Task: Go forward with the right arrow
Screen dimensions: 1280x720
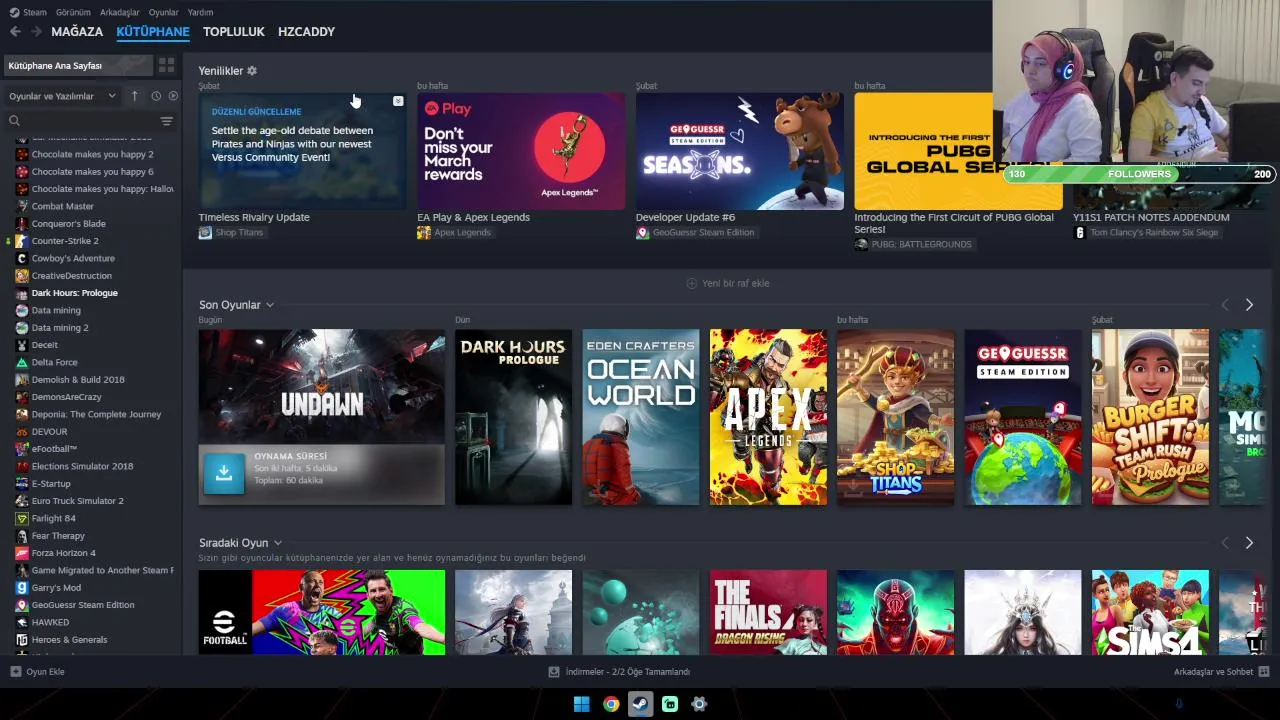Action: 36,32
